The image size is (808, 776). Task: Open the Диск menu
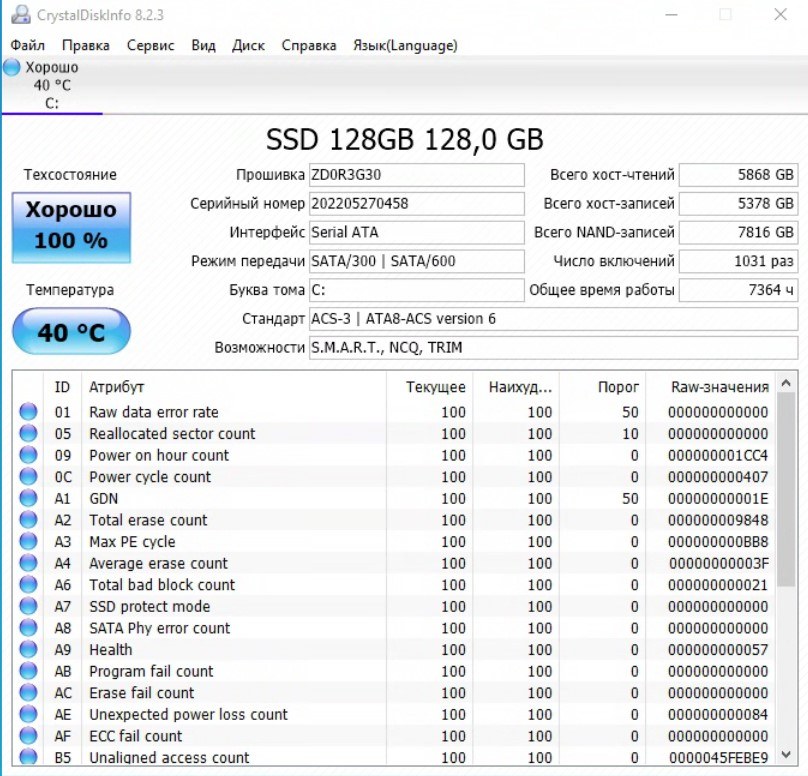click(248, 46)
